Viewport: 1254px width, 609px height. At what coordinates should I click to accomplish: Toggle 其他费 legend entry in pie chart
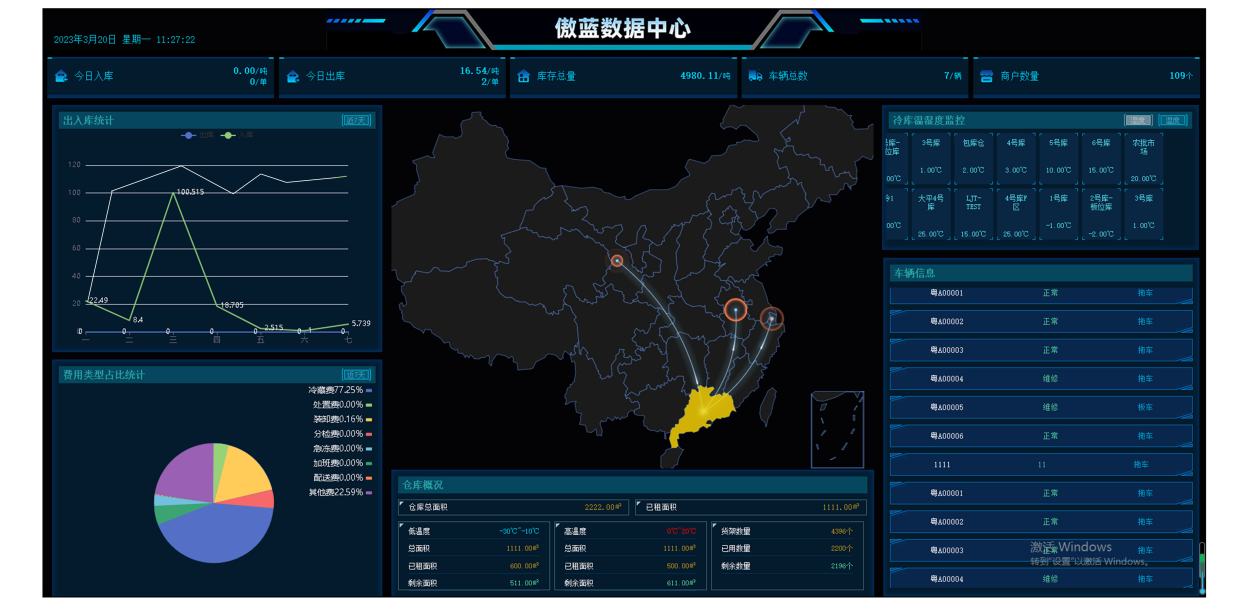tap(339, 492)
